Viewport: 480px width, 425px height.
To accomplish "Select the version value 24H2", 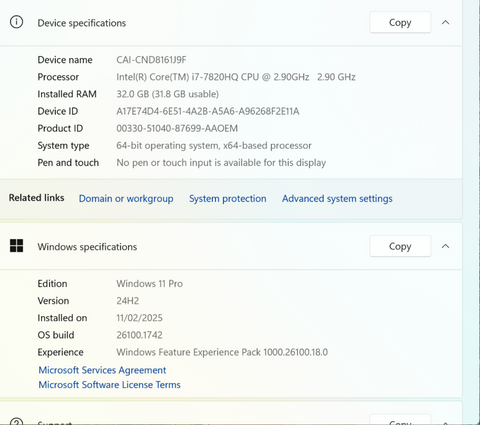I will 128,301.
